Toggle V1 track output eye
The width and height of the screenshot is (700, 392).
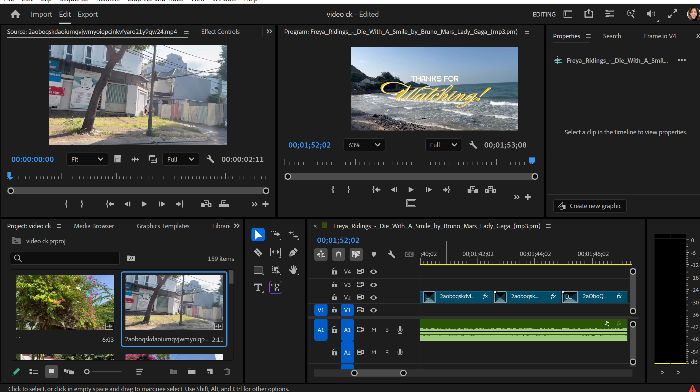(374, 310)
